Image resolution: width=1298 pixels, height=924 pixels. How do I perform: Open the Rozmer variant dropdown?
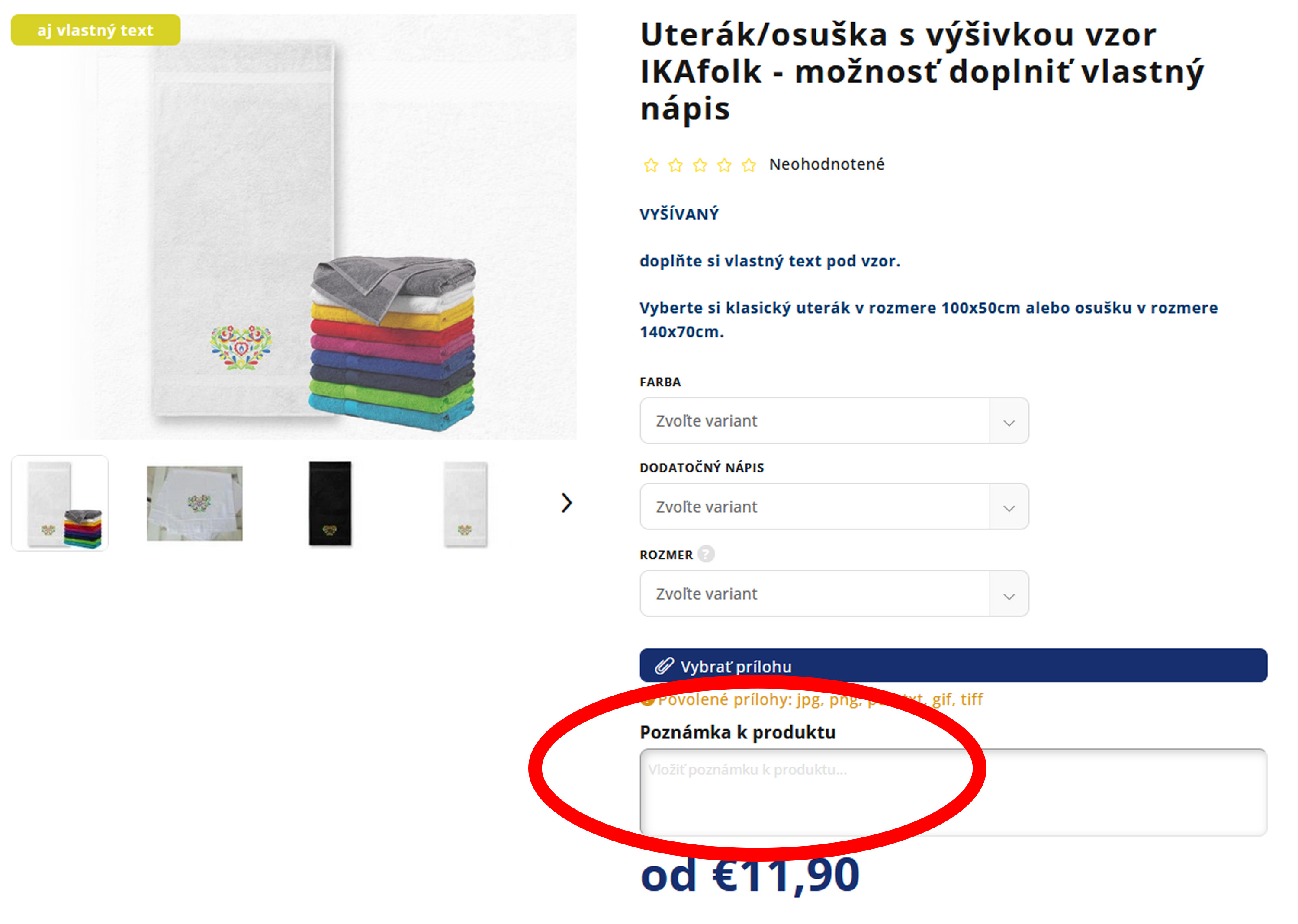point(834,594)
